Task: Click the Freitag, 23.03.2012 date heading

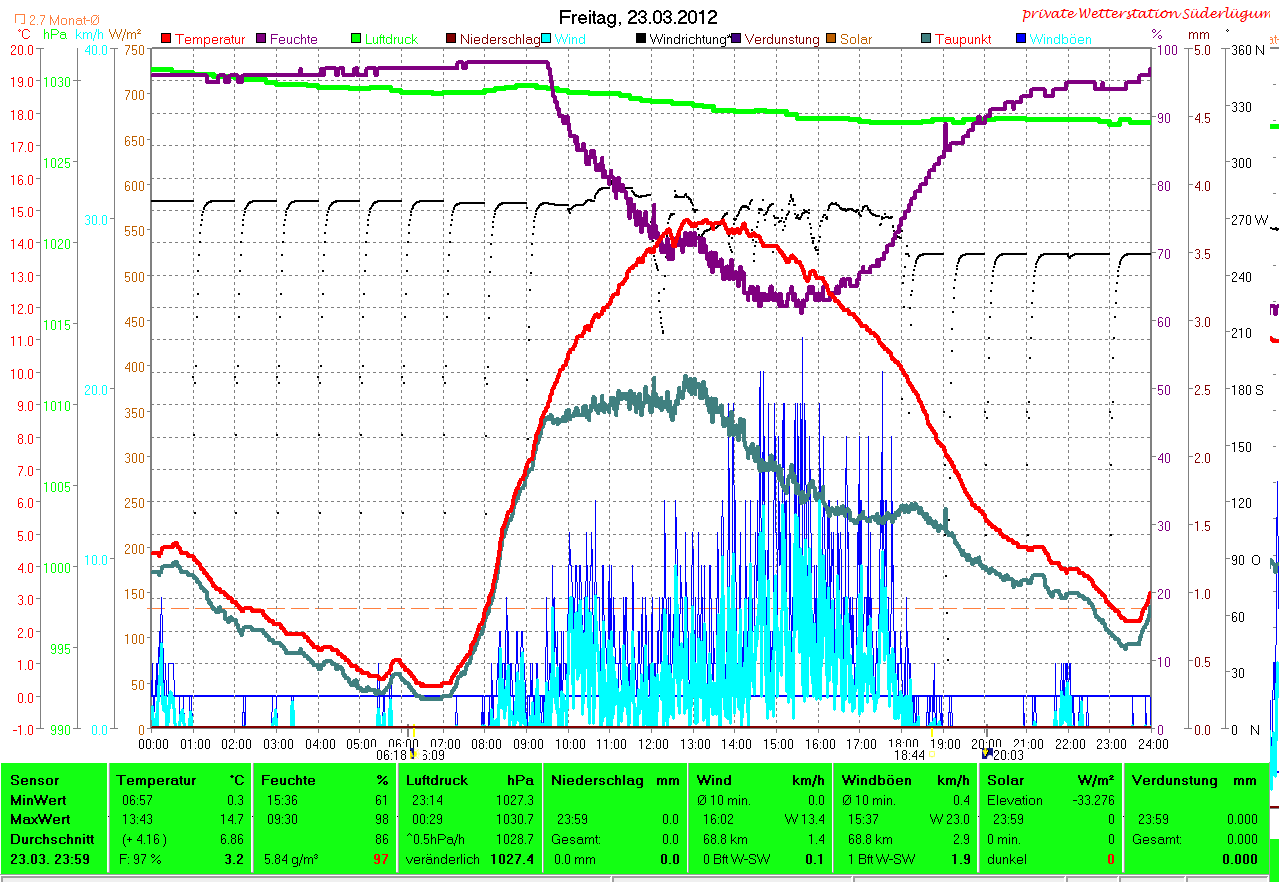Action: [x=638, y=17]
